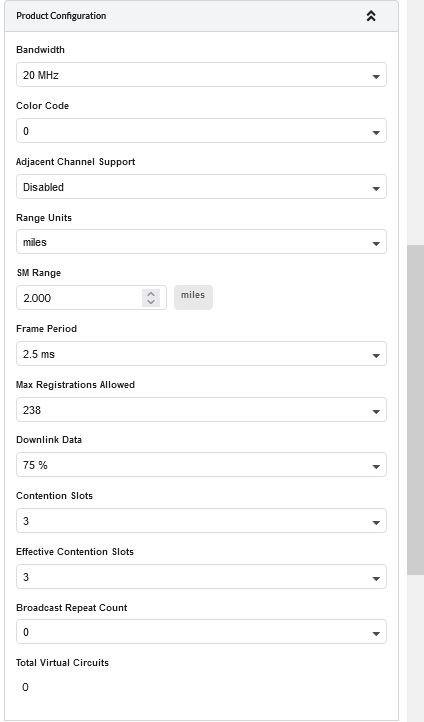
Task: Click the vertical scrollbar thumb
Action: point(415,410)
